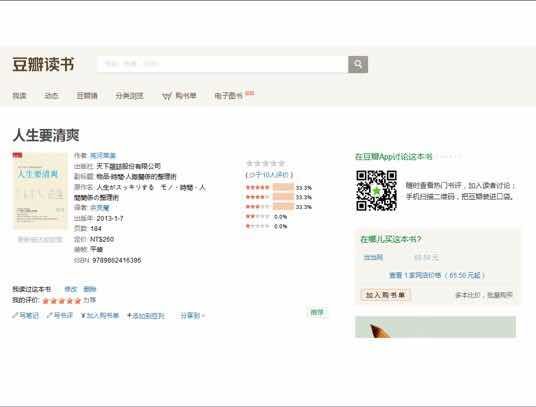This screenshot has height=407, width=536.
Task: Open the 豆瓣猜 navigation item
Action: tap(87, 96)
